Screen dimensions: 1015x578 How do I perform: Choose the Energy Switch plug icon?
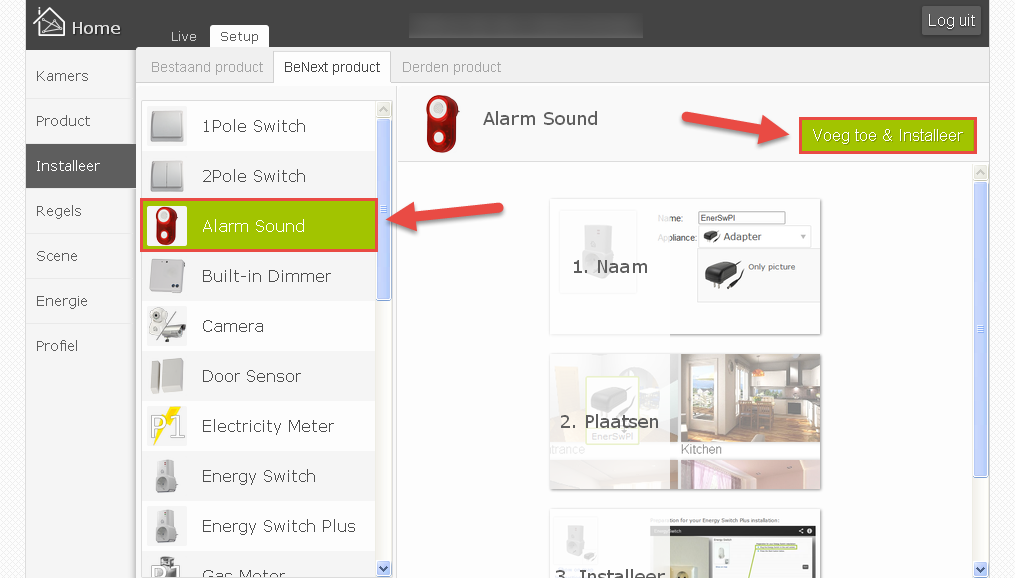[x=167, y=476]
